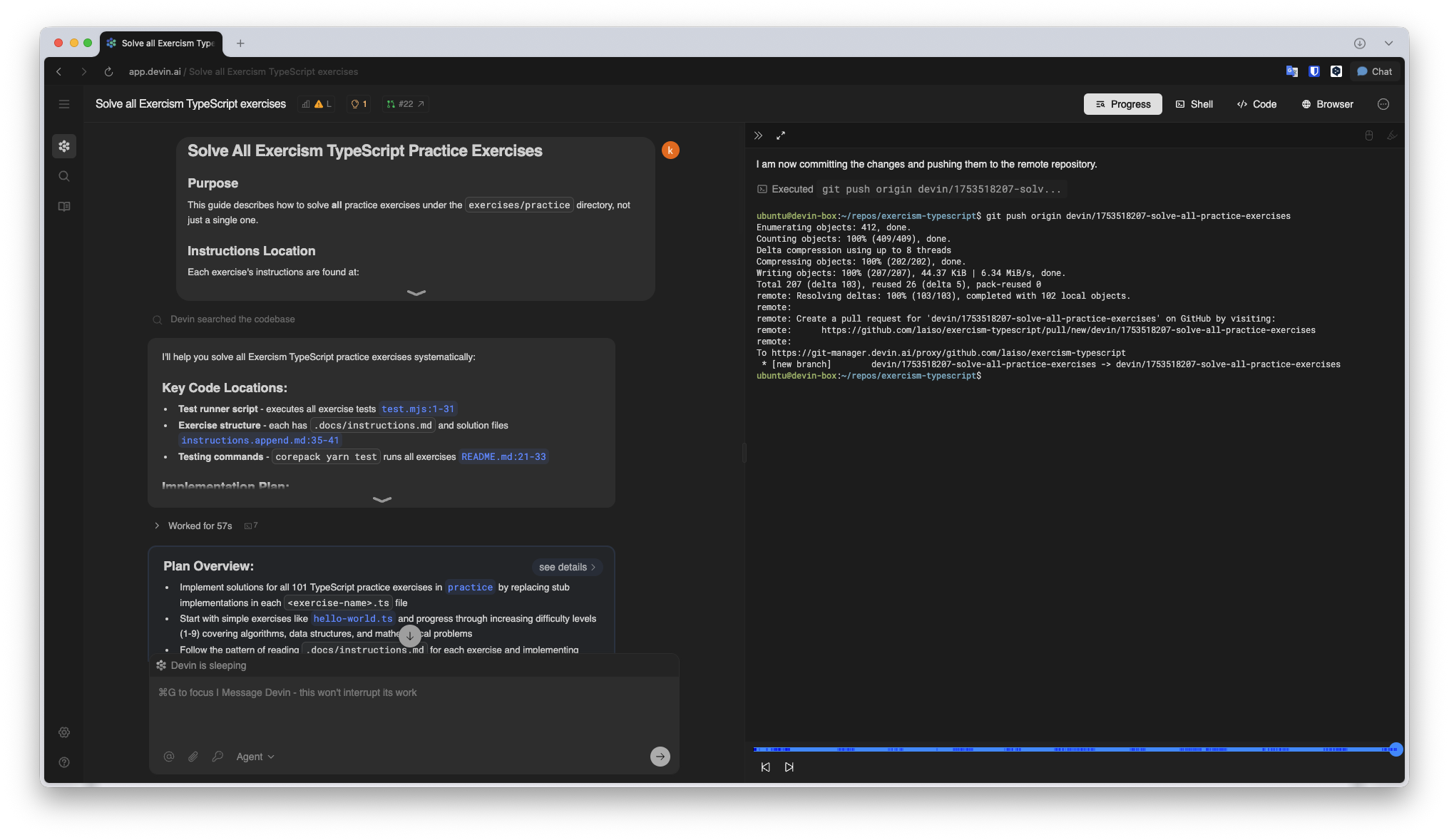Go back using browser back arrow
Screen dimensions: 1449x840
pyautogui.click(x=59, y=72)
